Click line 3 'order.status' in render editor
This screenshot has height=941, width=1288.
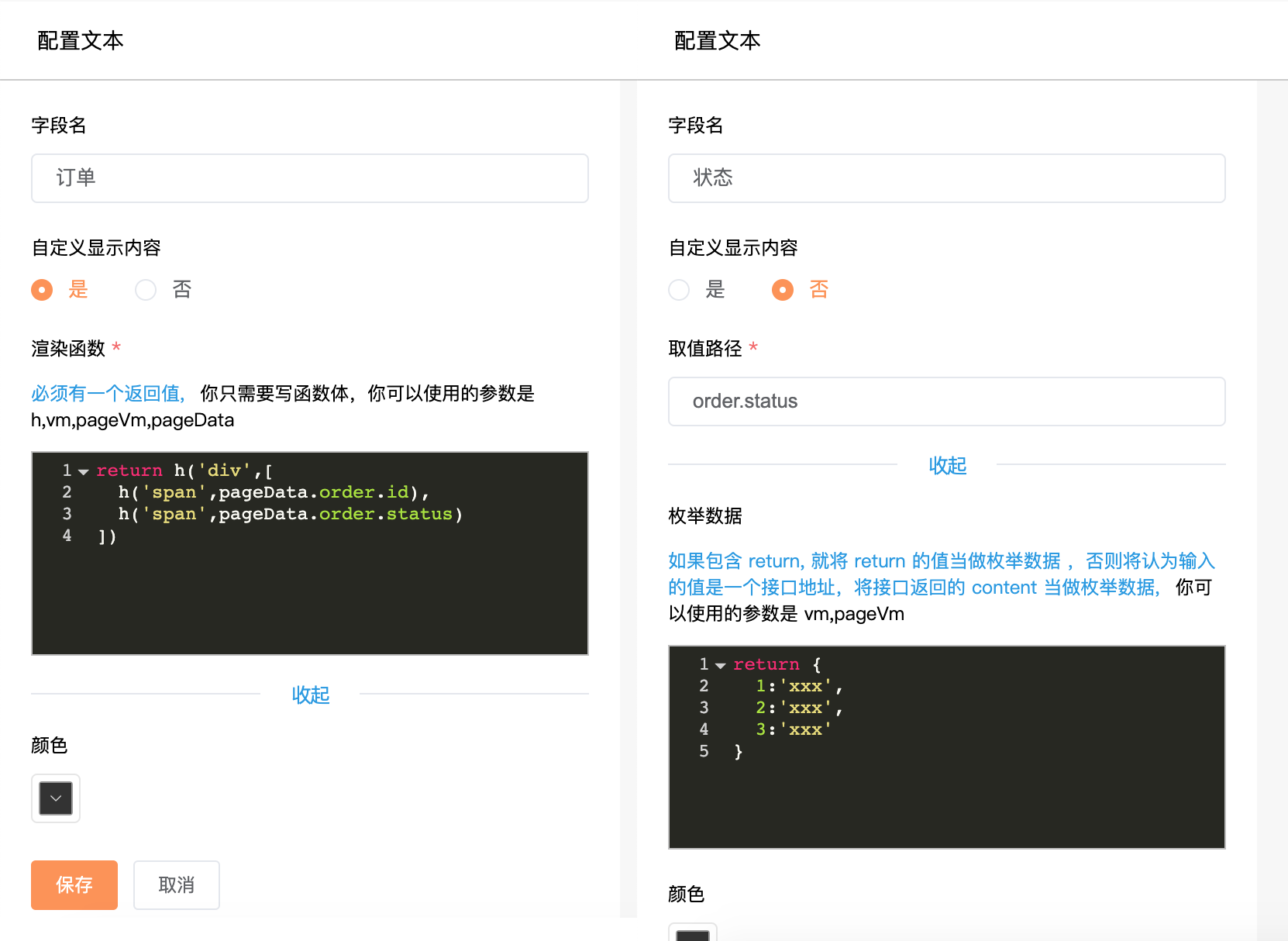(386, 514)
